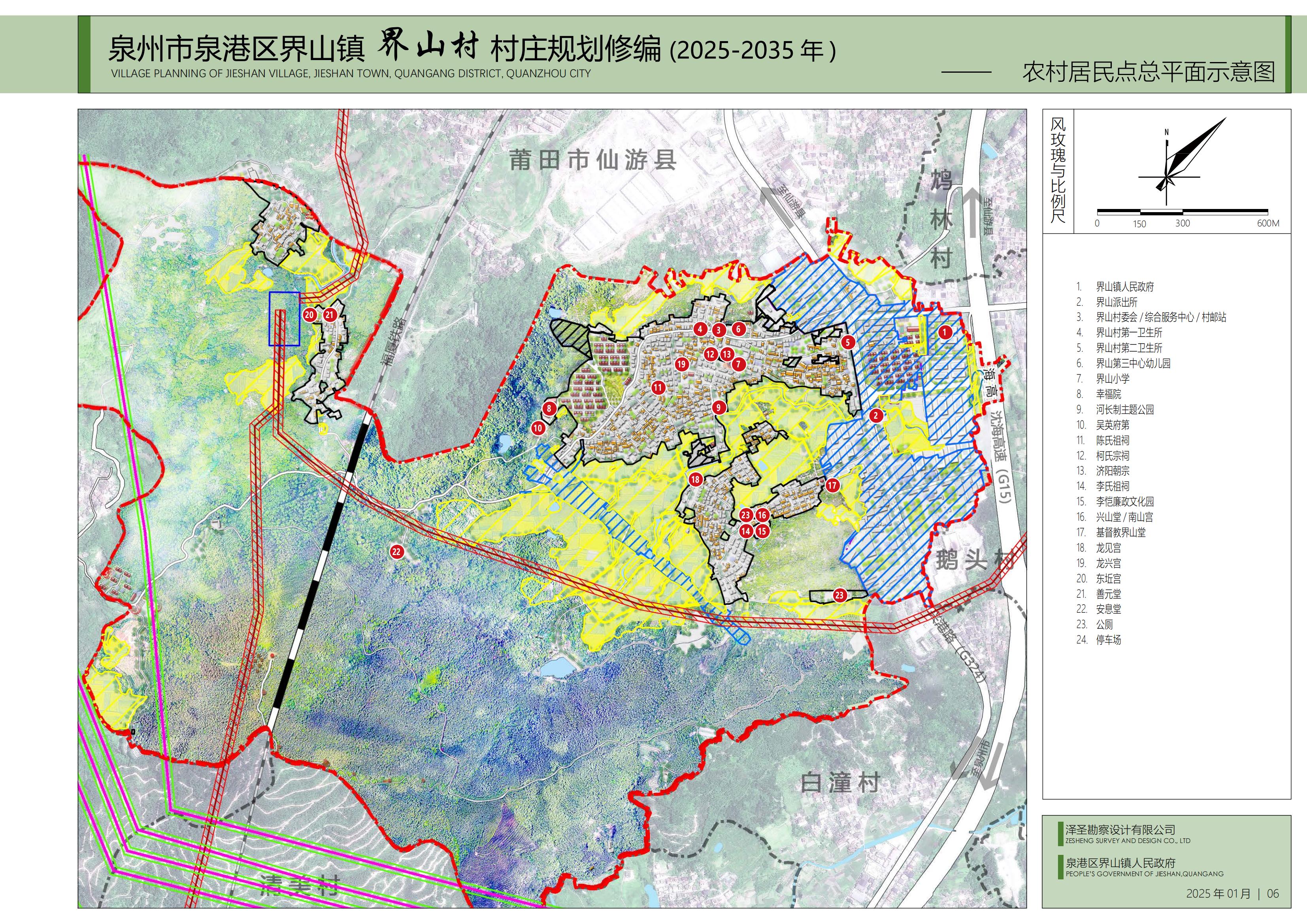1307x924 pixels.
Task: Click red map marker number 20
Action: click(310, 314)
